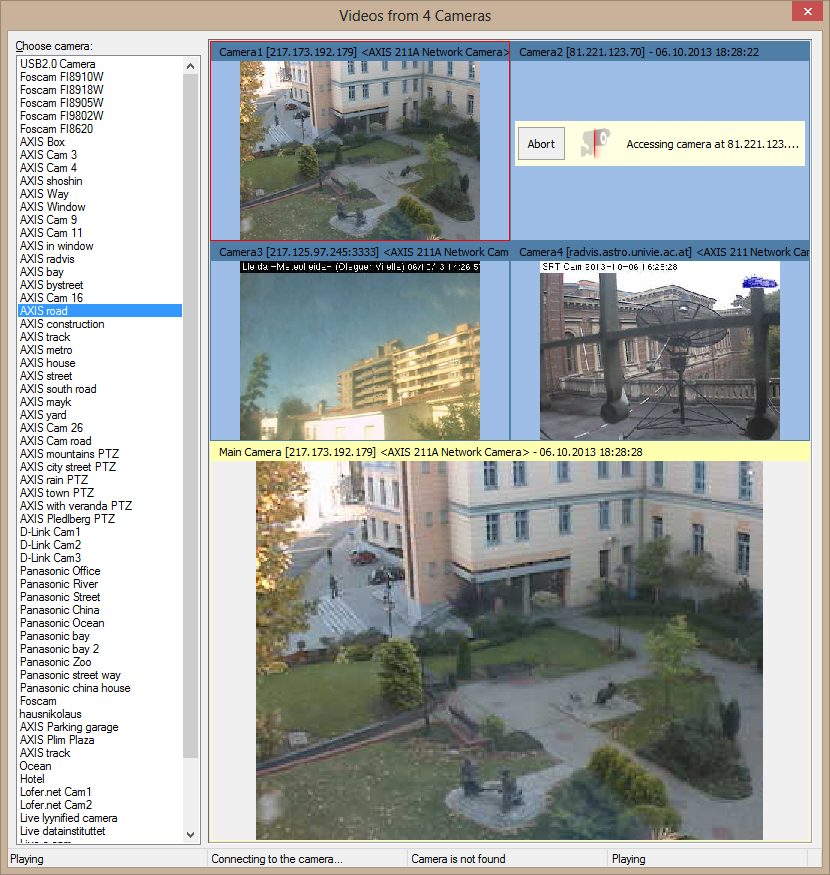This screenshot has height=875, width=830.
Task: Click the Abort button in Camera2 panel
Action: 541,144
